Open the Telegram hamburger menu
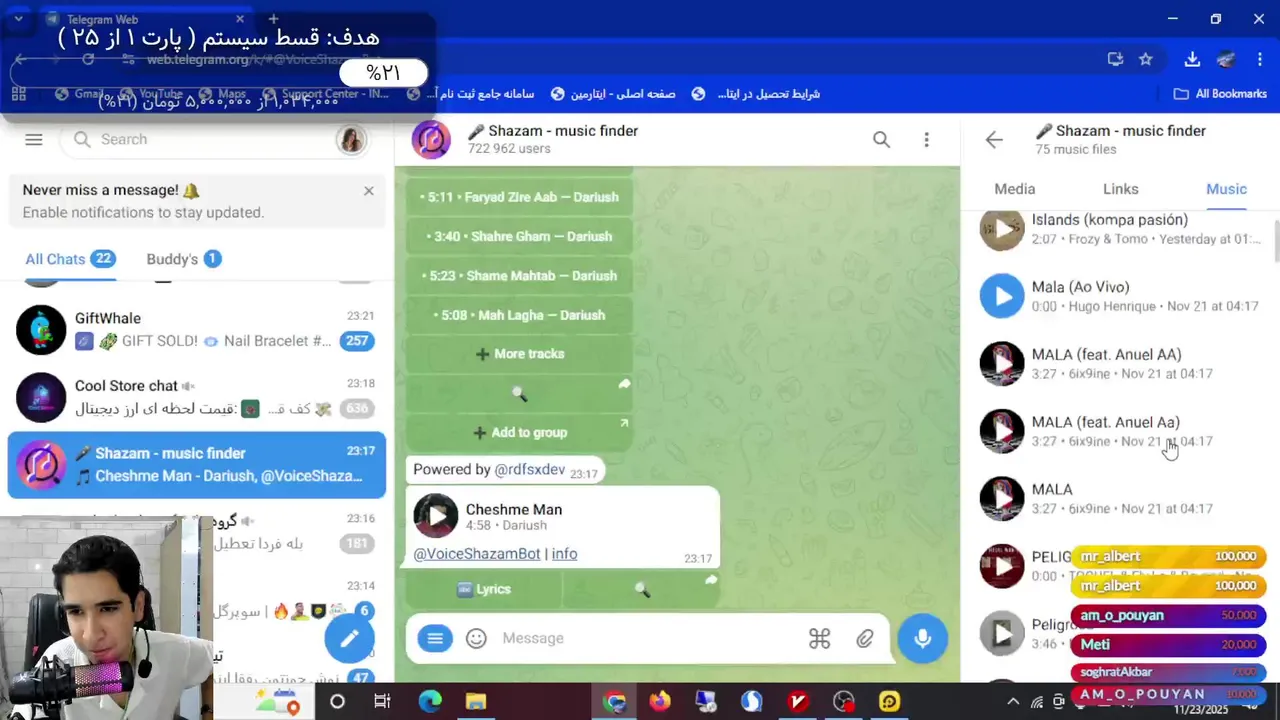The image size is (1280, 720). click(x=34, y=140)
